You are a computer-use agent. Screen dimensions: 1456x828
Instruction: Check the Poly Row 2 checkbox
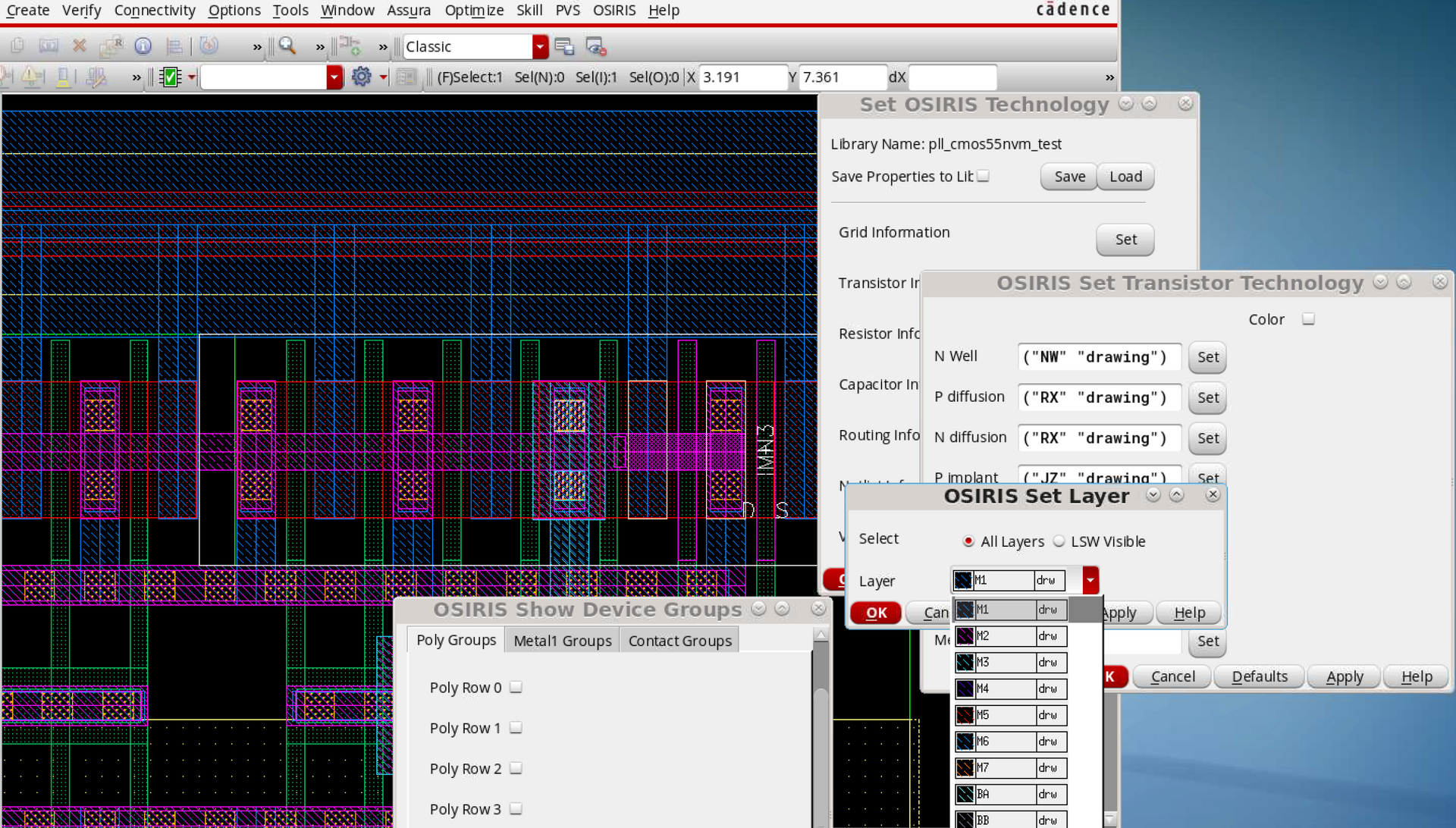point(516,768)
